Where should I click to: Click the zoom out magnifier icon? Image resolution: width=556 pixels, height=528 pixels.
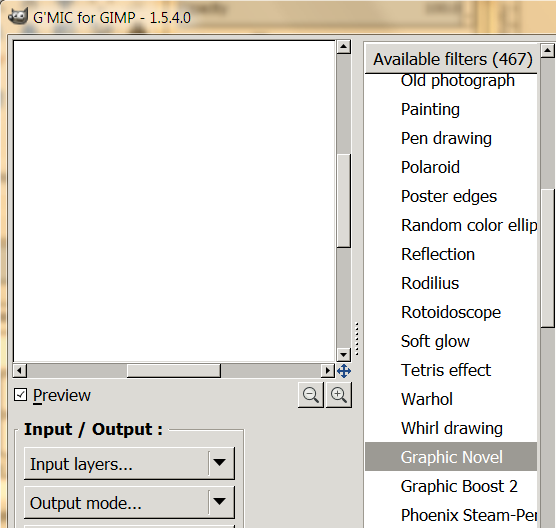point(311,395)
